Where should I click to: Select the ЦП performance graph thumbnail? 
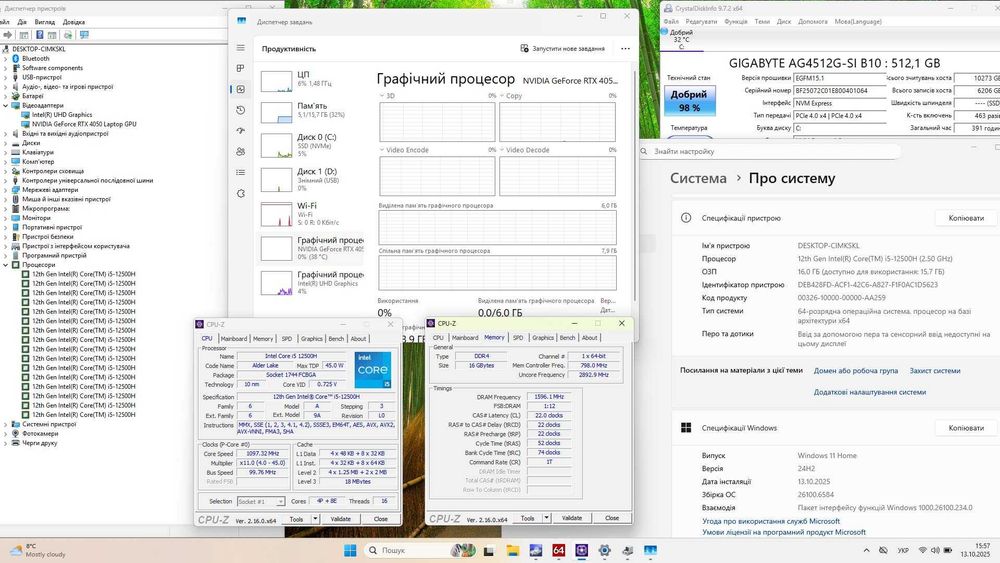(276, 82)
